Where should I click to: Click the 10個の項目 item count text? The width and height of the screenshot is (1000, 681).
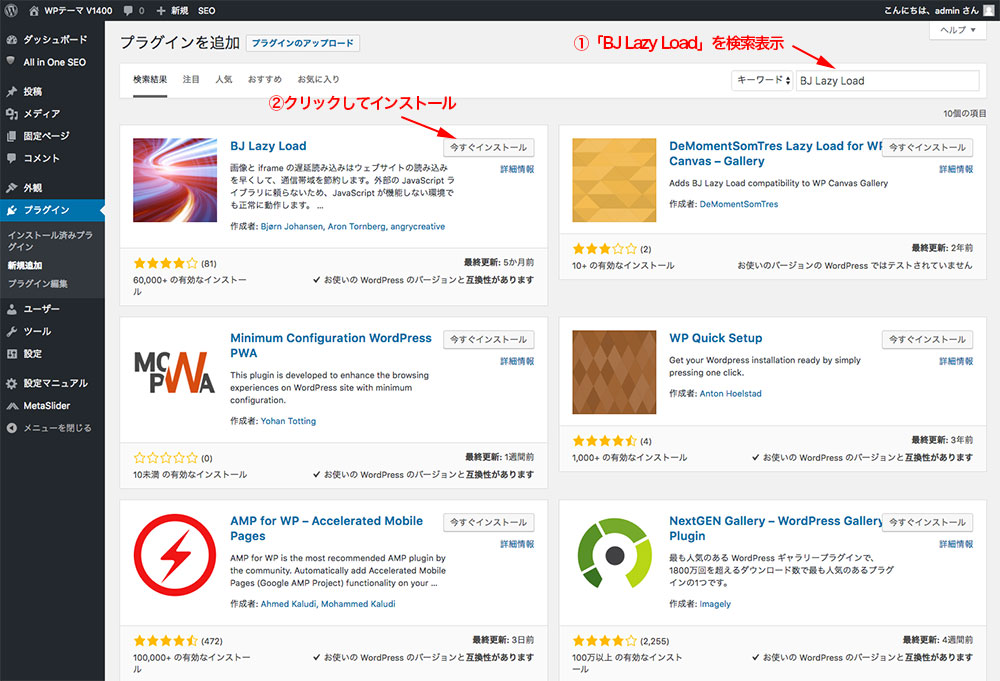point(965,114)
